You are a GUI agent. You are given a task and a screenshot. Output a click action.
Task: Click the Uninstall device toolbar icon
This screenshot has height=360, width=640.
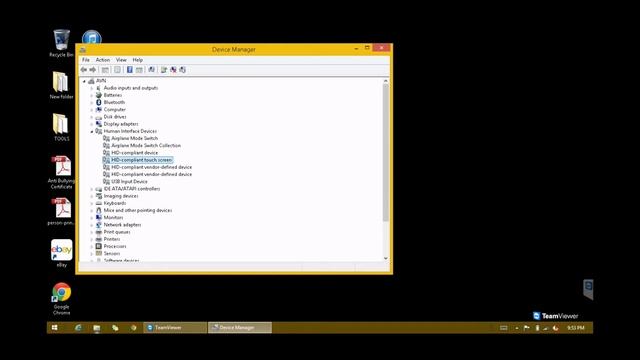[173, 70]
